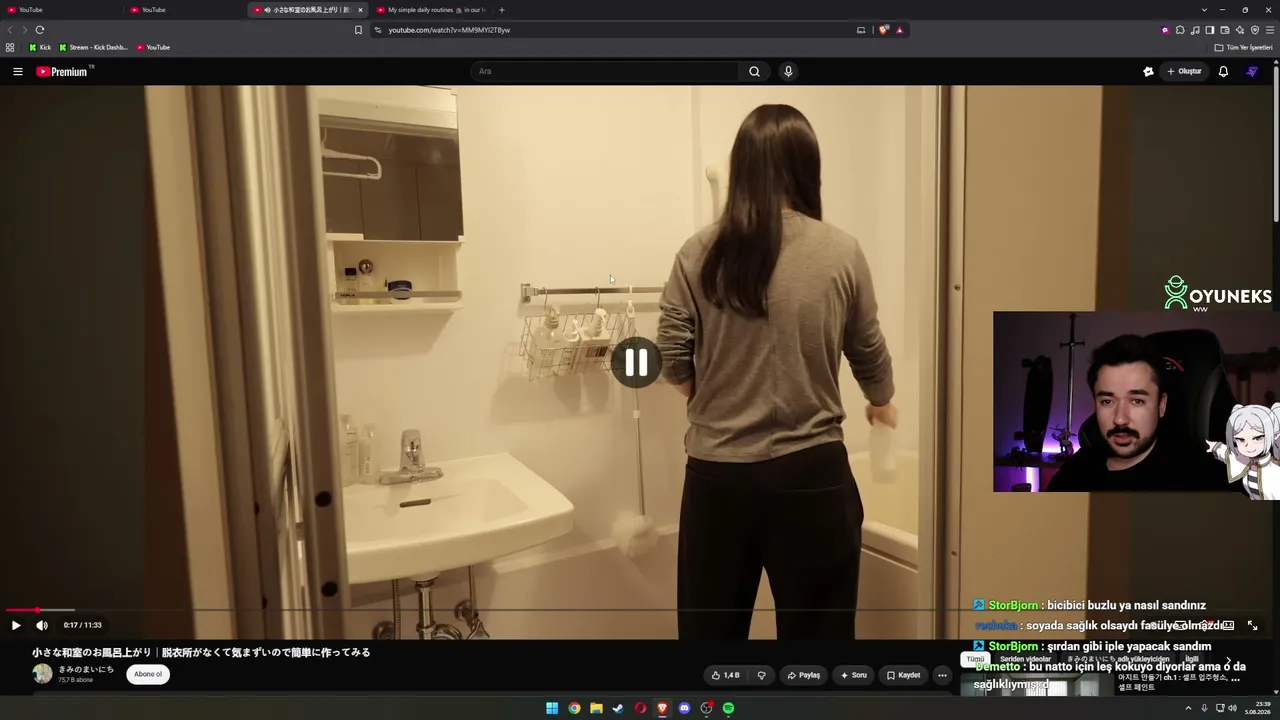
Task: Bookmark this page from the address bar
Action: [x=358, y=30]
